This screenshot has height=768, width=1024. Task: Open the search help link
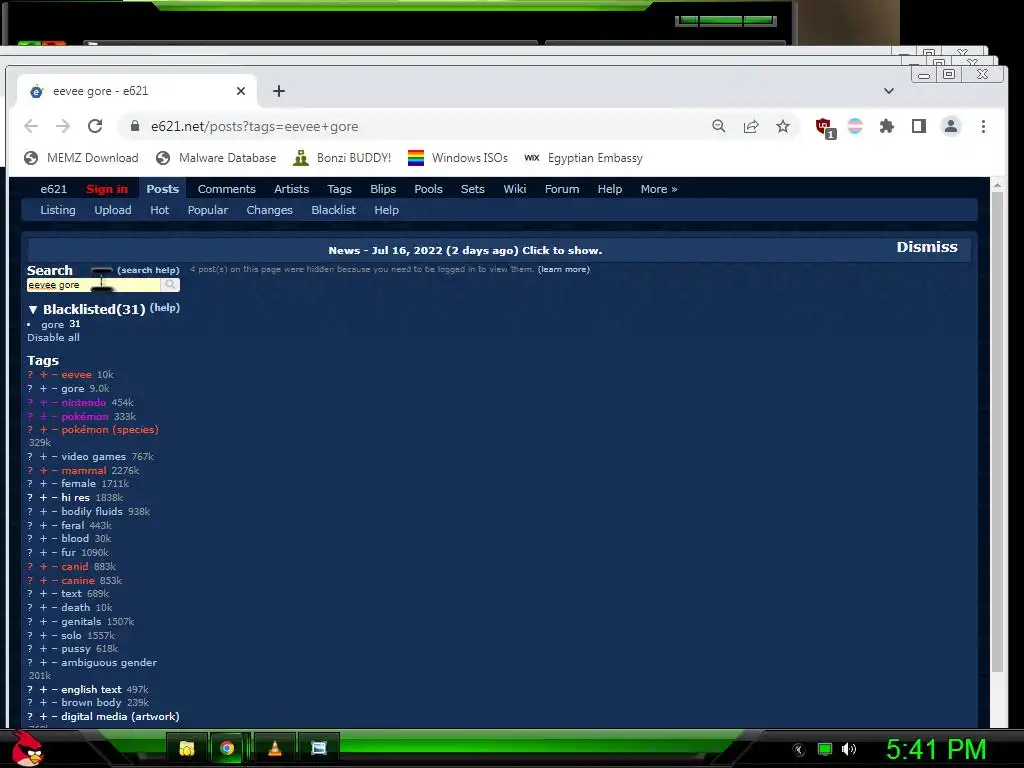click(148, 270)
